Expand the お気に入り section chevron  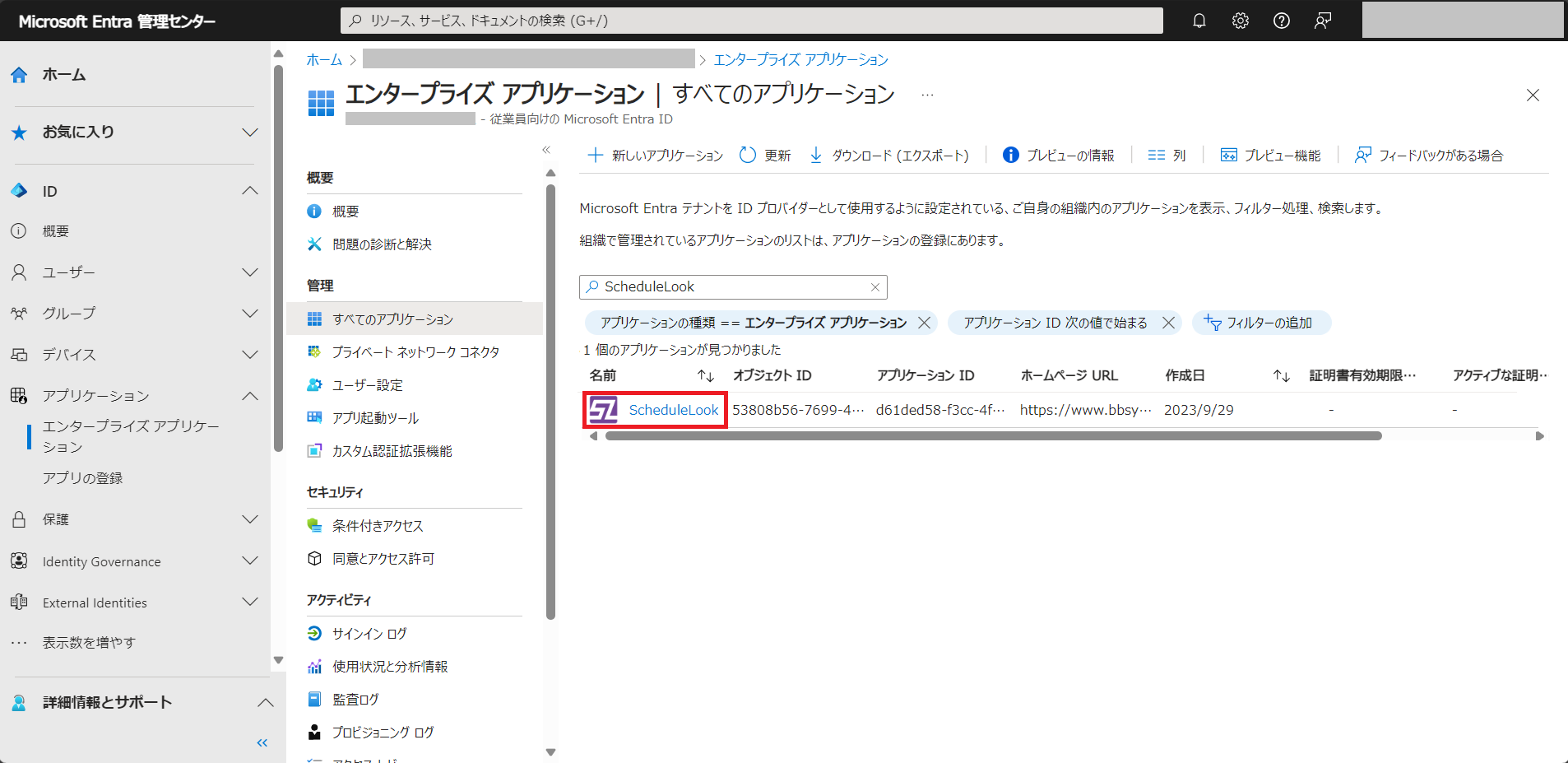250,133
